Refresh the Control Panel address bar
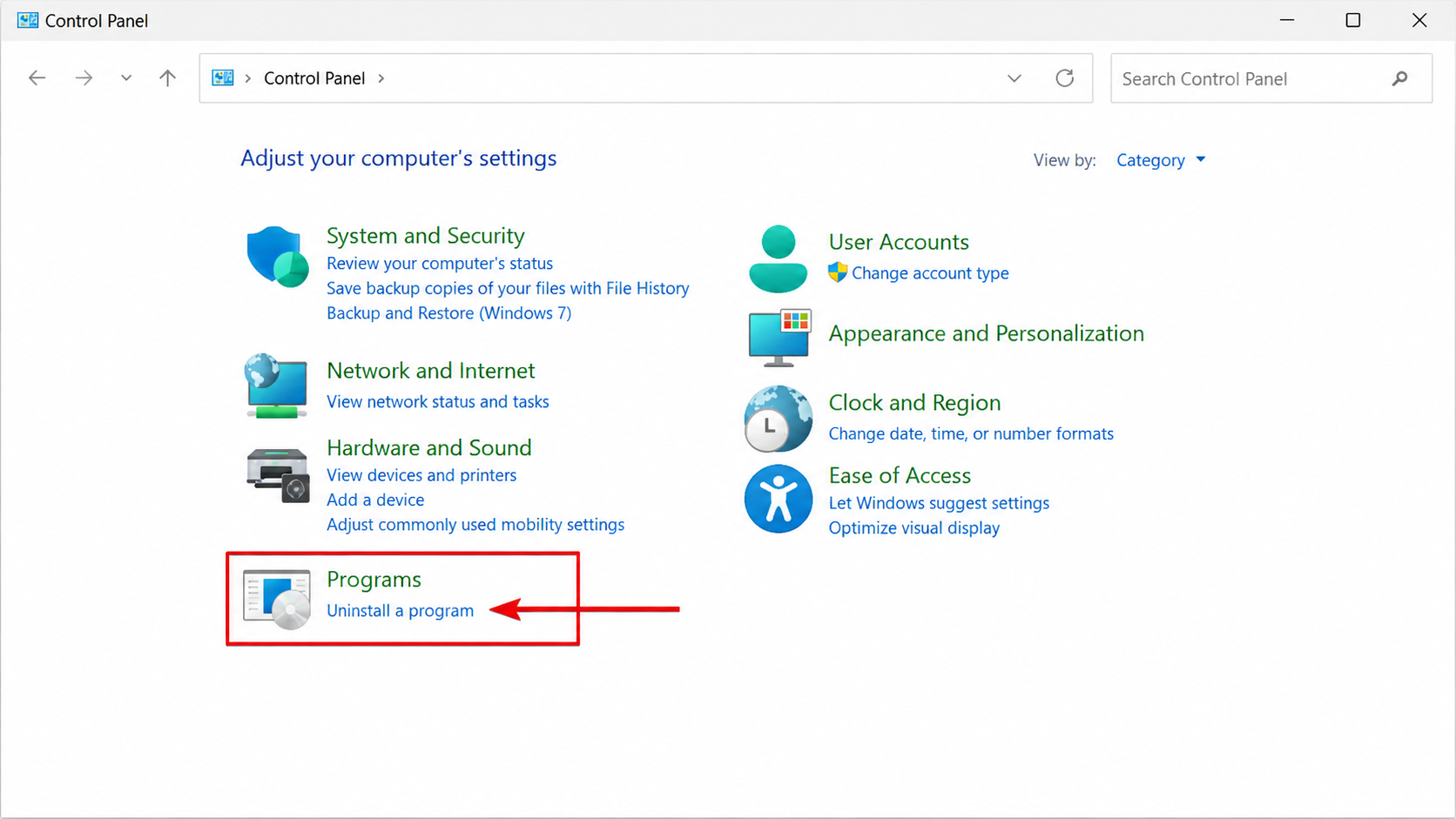 [1064, 78]
